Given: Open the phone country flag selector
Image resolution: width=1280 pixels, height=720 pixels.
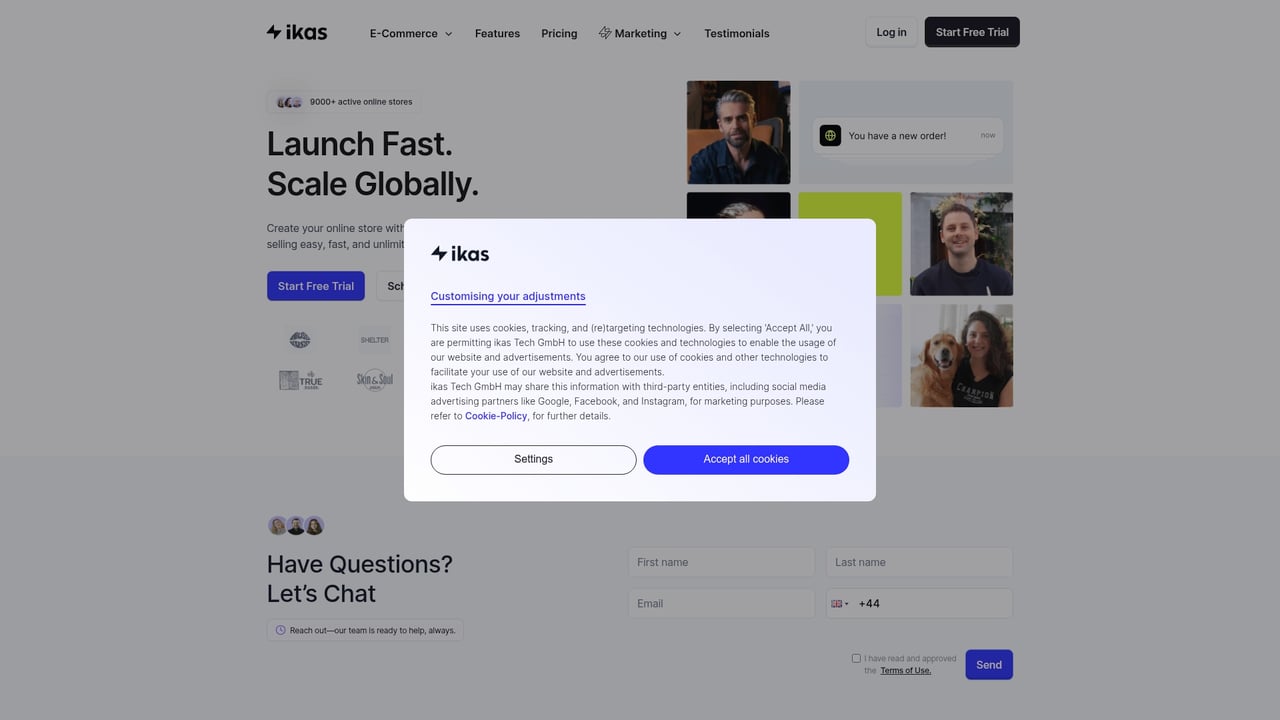Looking at the screenshot, I should point(839,603).
